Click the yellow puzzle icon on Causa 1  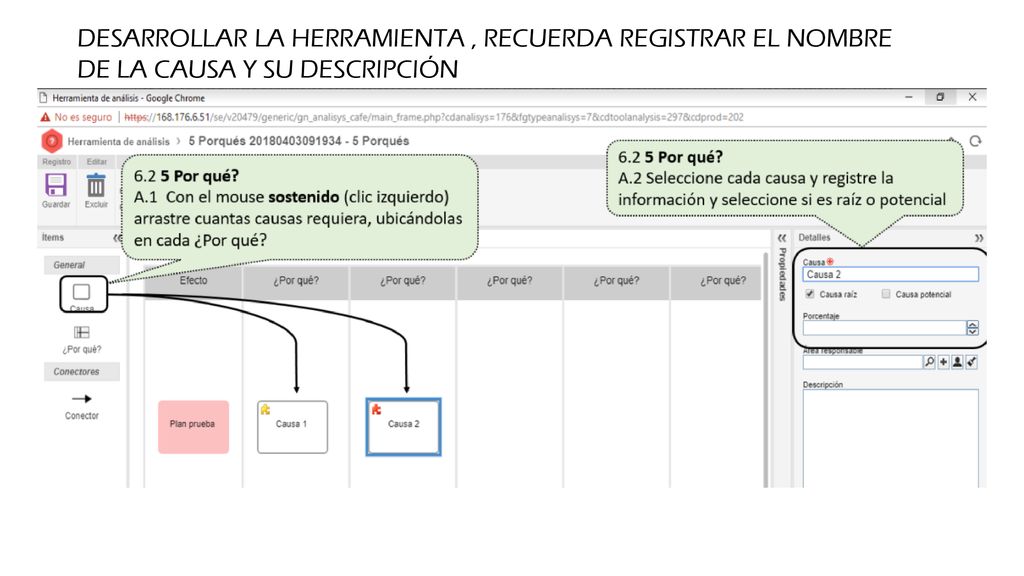pyautogui.click(x=265, y=409)
